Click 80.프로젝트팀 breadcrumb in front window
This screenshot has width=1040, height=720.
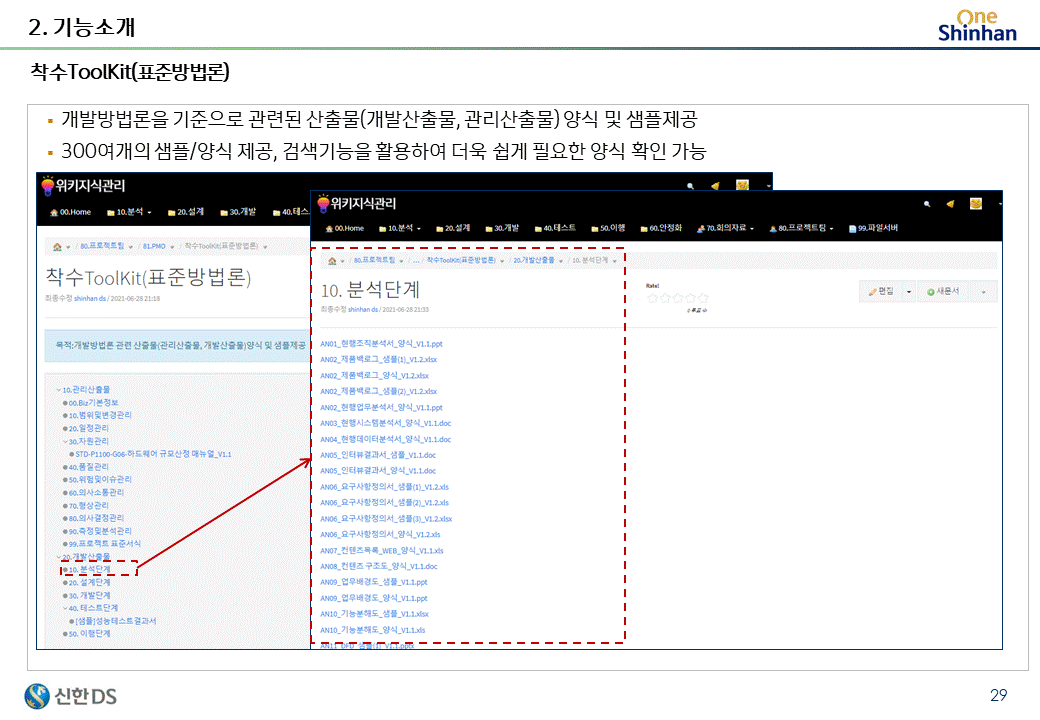[x=374, y=261]
